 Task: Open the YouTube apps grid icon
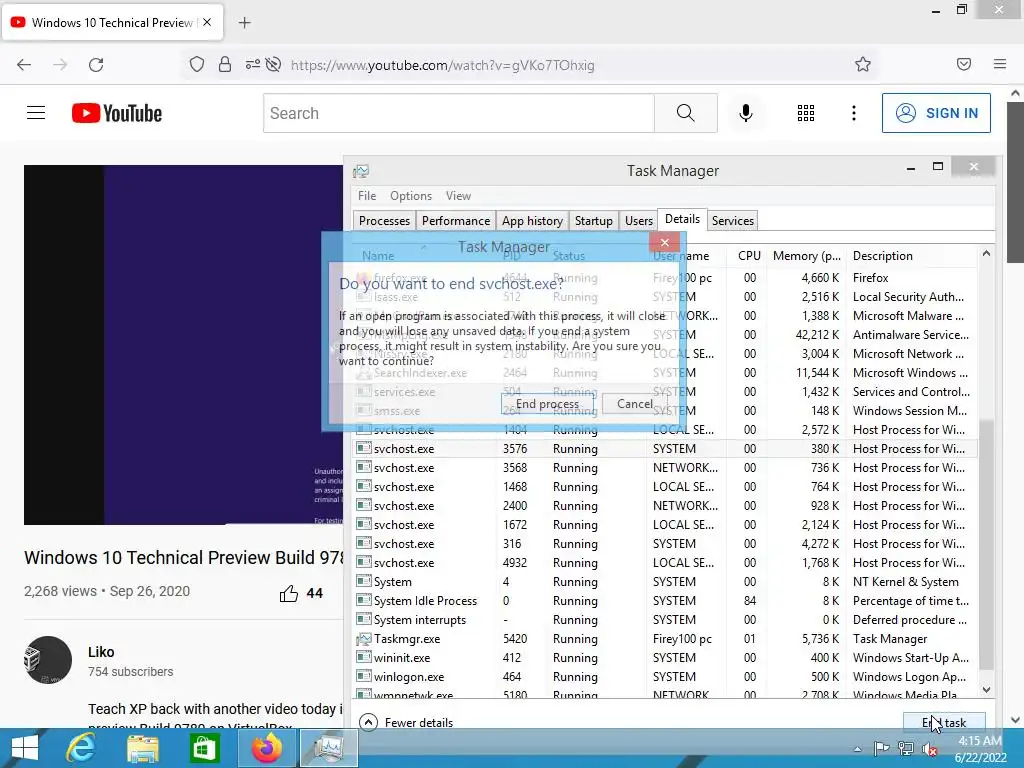806,113
